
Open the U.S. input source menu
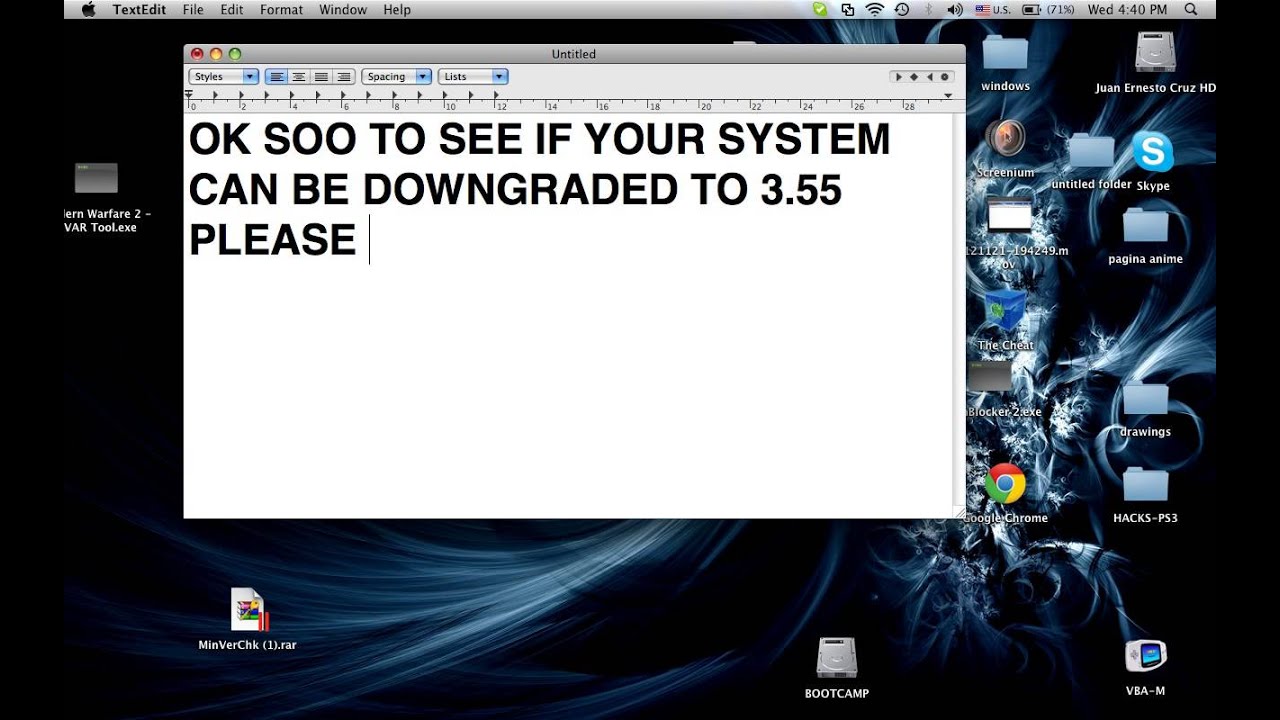993,10
